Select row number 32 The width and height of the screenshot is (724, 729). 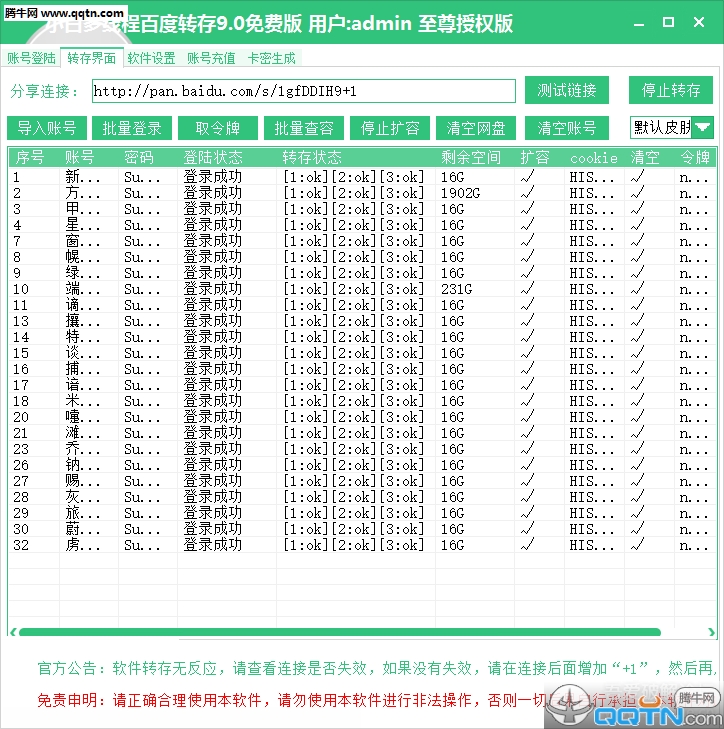tap(21, 545)
